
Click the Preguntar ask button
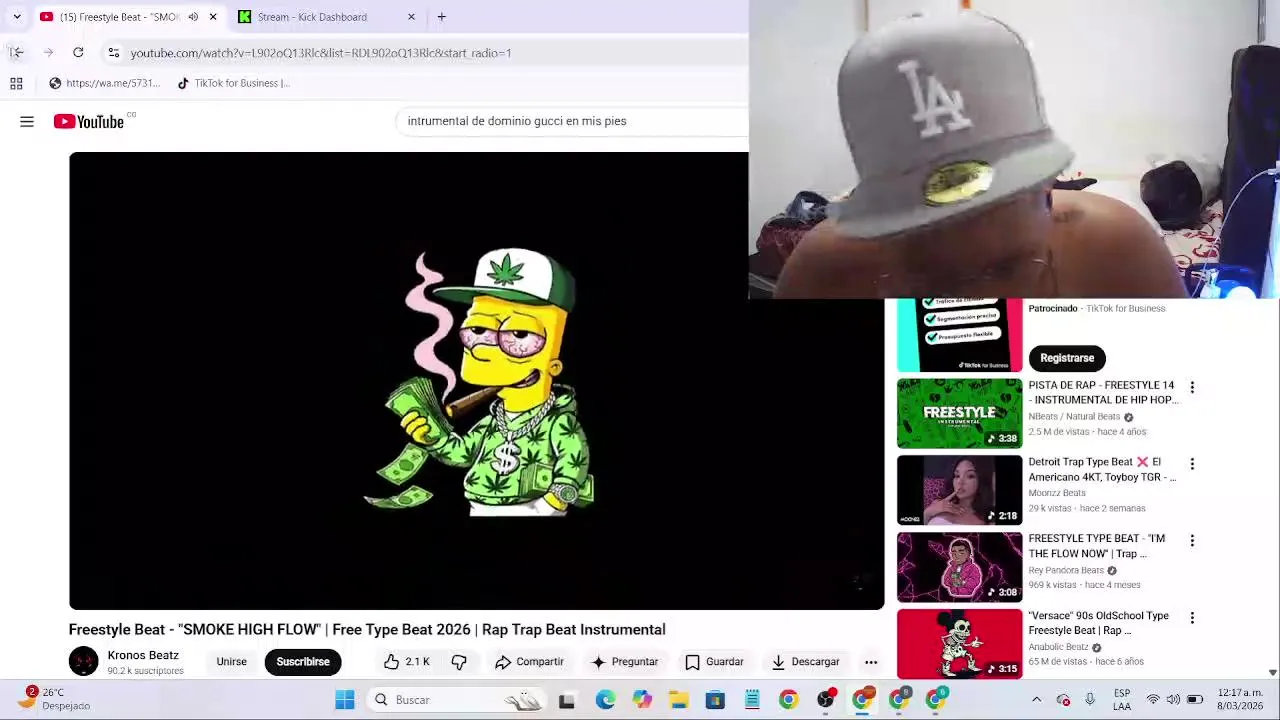click(x=624, y=662)
